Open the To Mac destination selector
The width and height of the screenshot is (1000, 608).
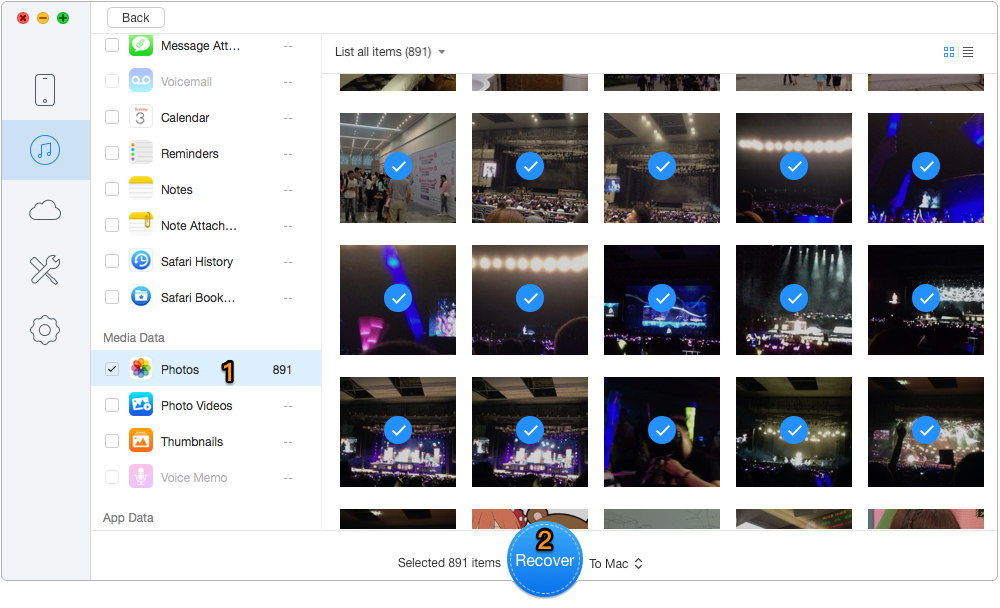pyautogui.click(x=616, y=564)
